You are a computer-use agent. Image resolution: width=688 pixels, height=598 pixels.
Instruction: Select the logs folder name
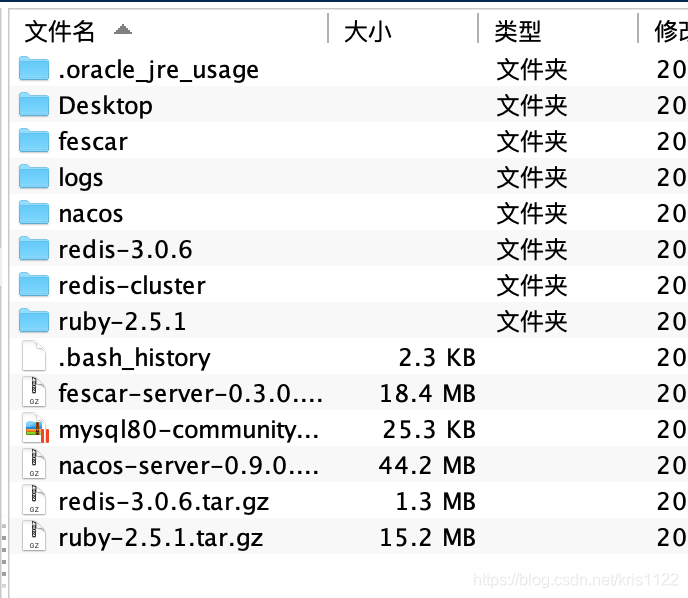click(81, 178)
